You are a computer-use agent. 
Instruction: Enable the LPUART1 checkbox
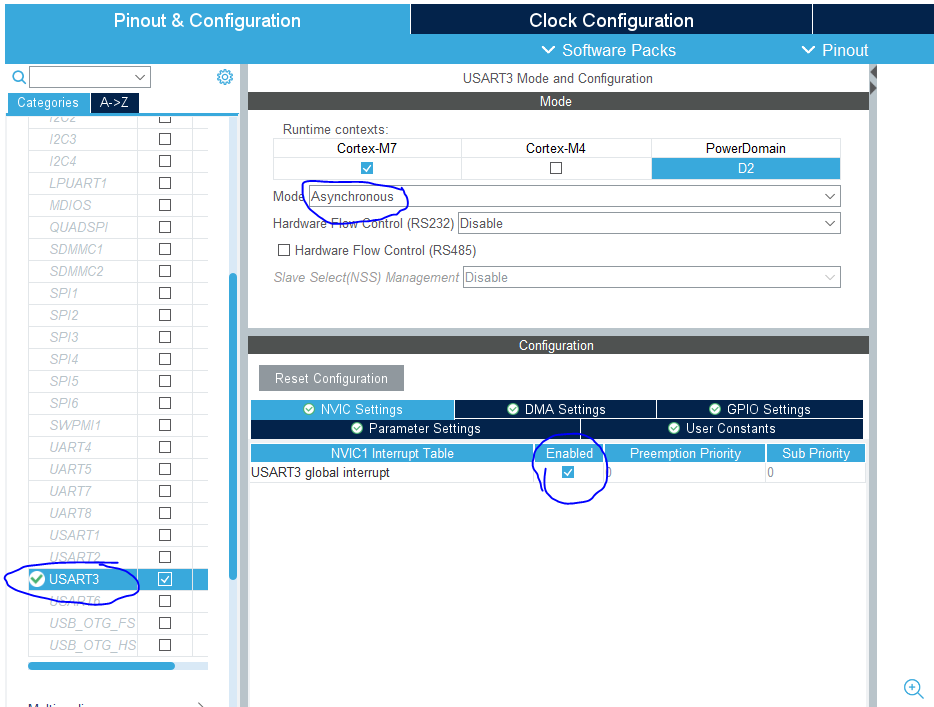165,183
